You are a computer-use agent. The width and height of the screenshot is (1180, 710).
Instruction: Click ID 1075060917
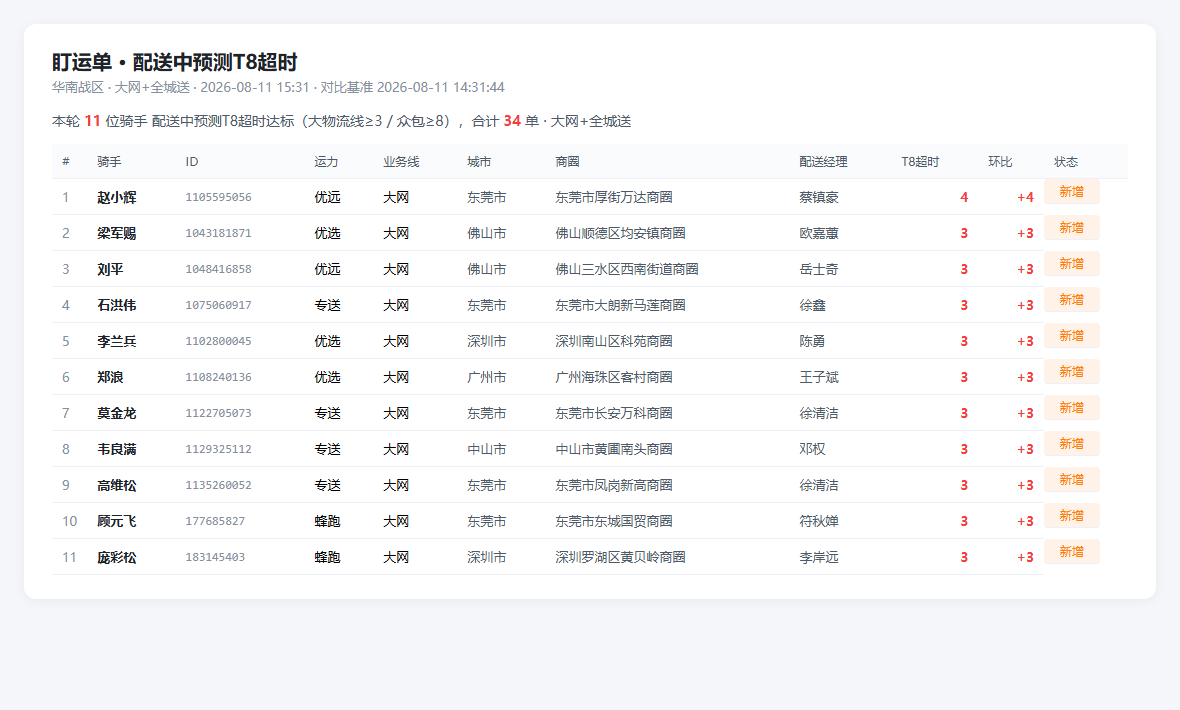[x=218, y=306]
